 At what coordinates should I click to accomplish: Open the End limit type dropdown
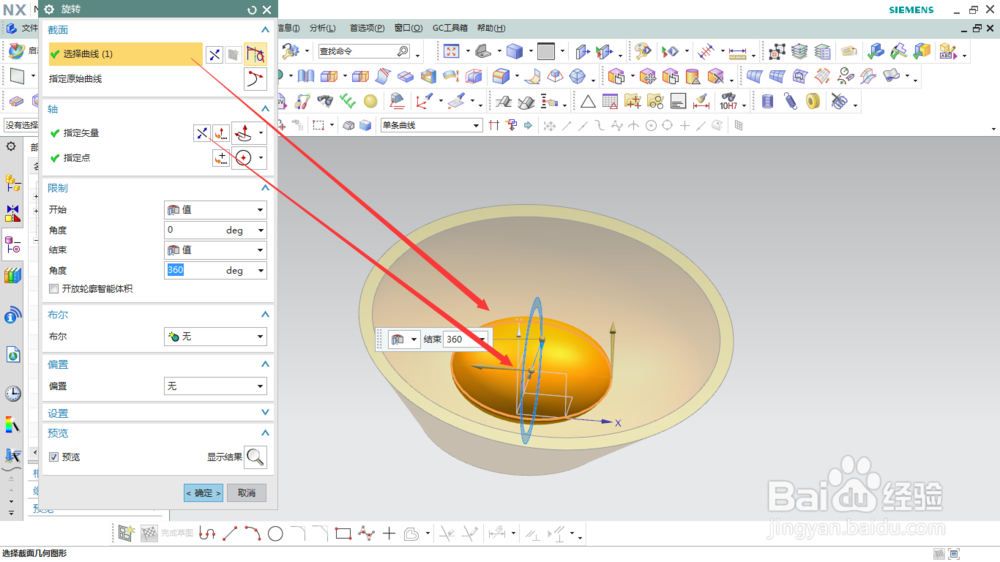point(216,250)
